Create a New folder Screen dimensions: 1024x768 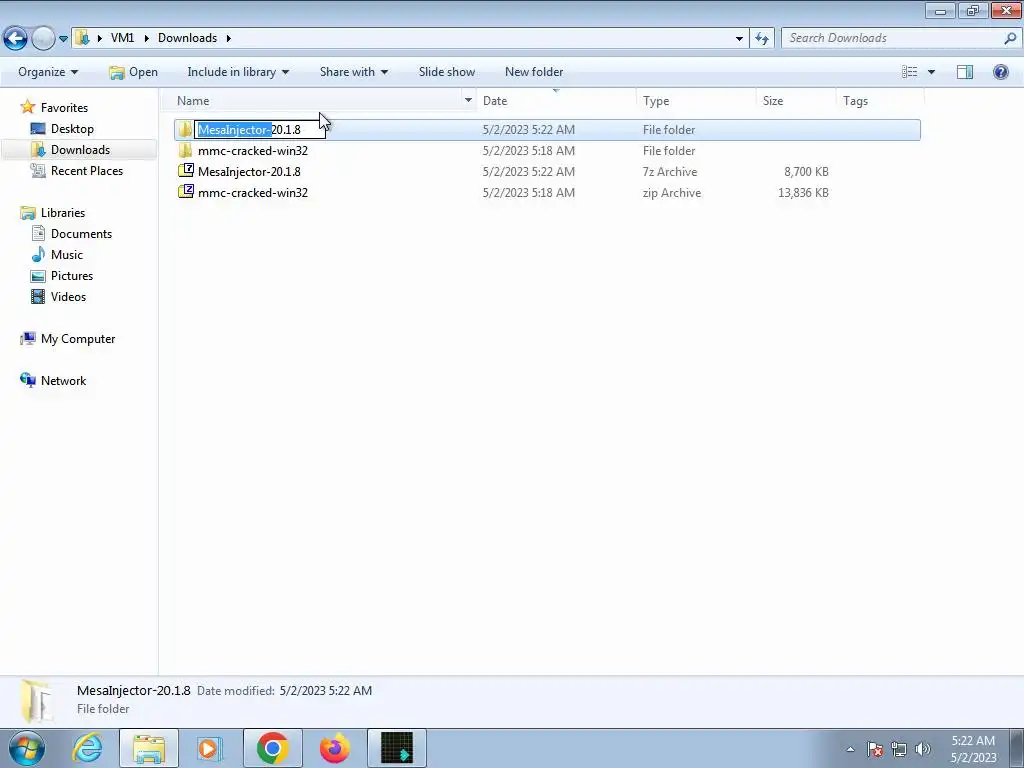pyautogui.click(x=534, y=72)
